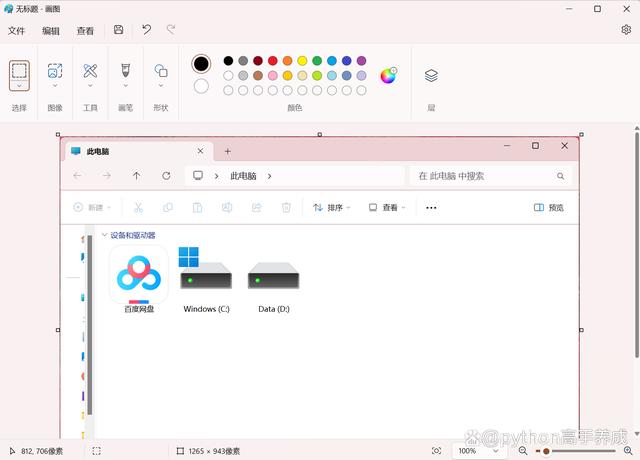
Task: Click the Explorer search magnifier
Action: 560,176
